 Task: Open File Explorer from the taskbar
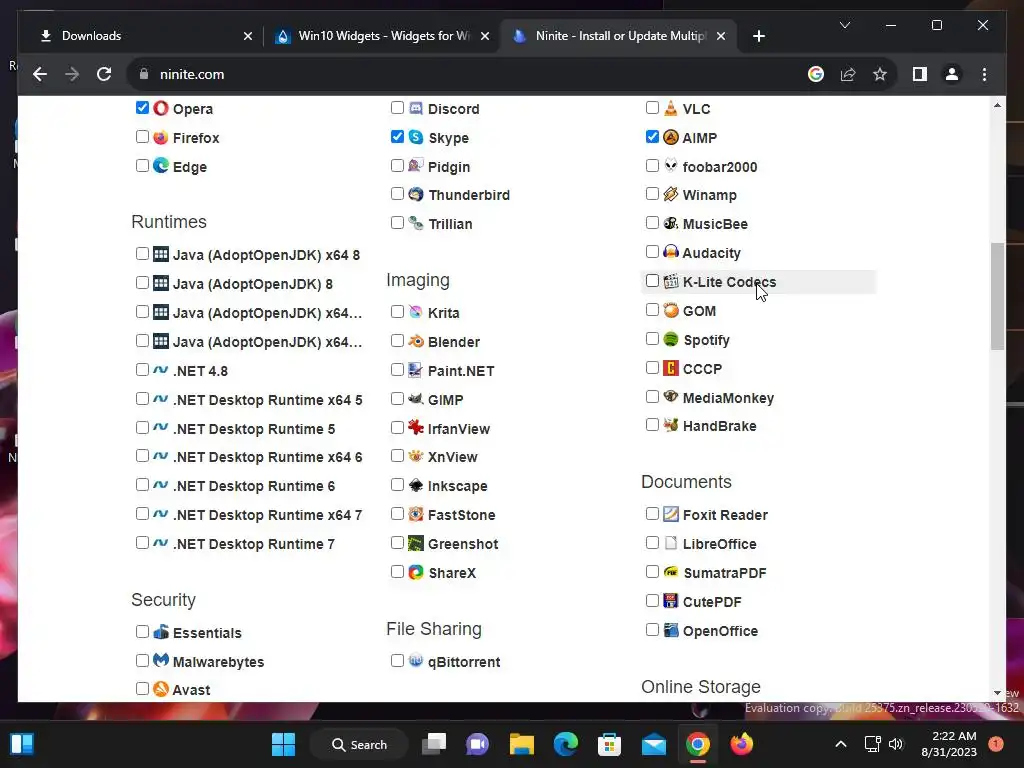[x=522, y=744]
